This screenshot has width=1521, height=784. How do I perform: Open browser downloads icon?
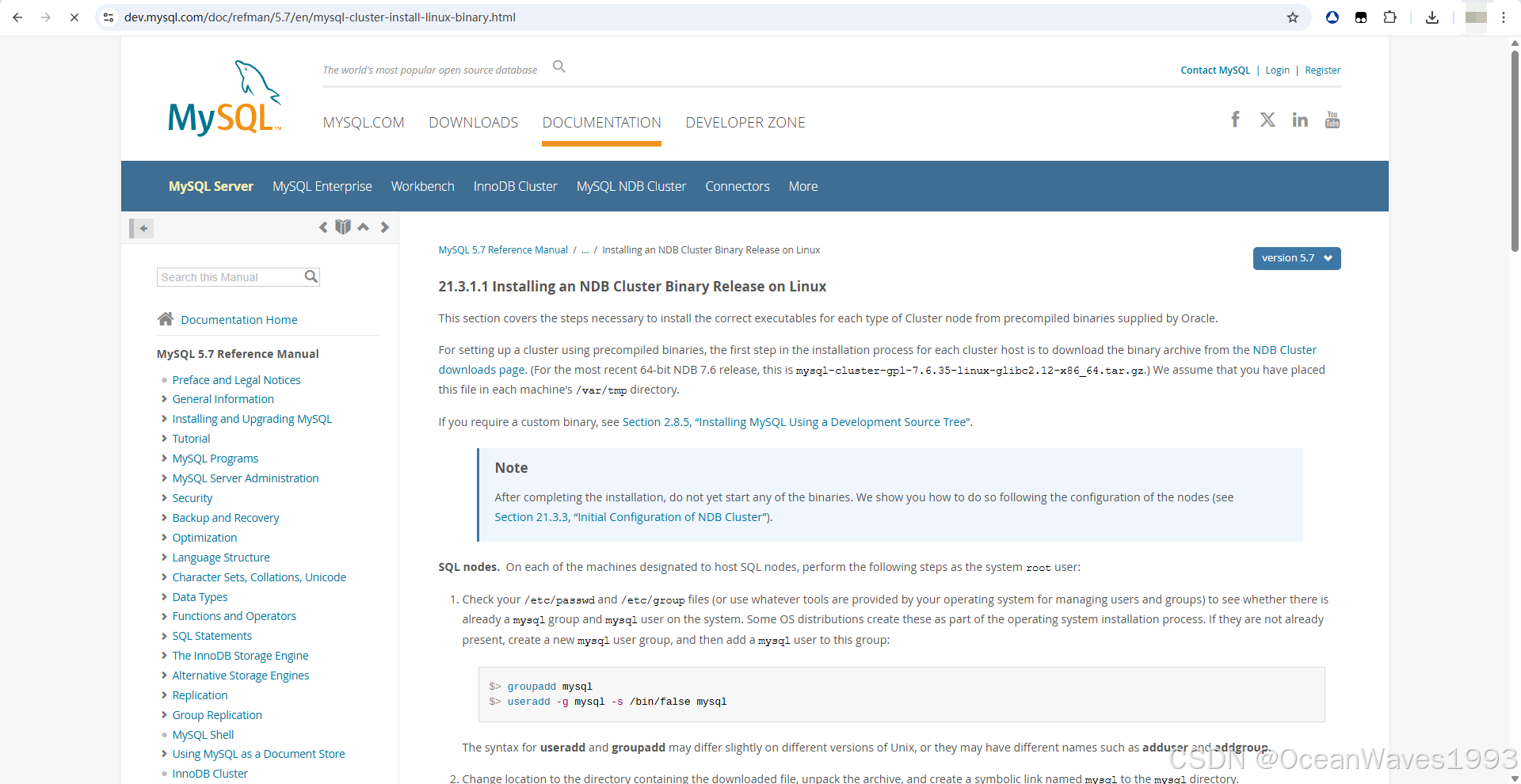(1432, 17)
